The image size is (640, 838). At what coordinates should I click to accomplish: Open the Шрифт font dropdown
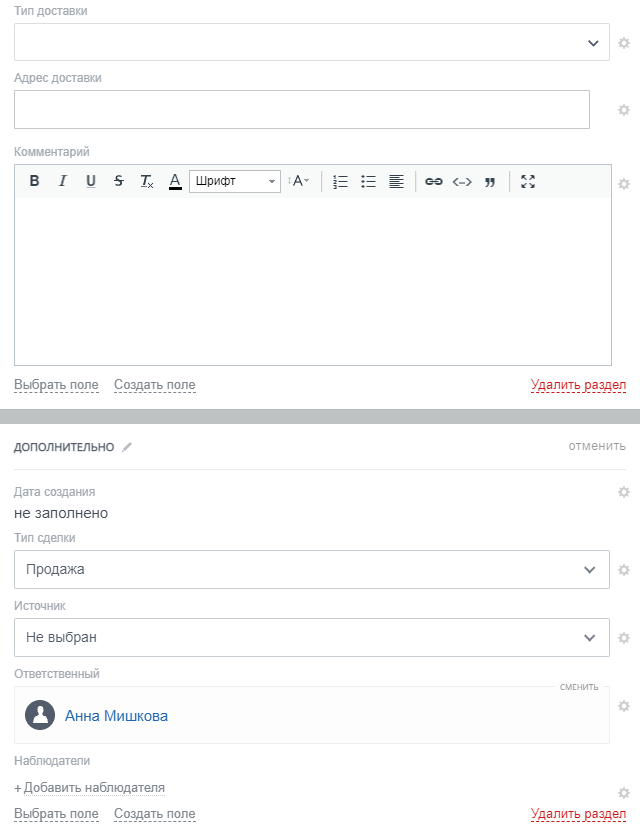pos(234,181)
